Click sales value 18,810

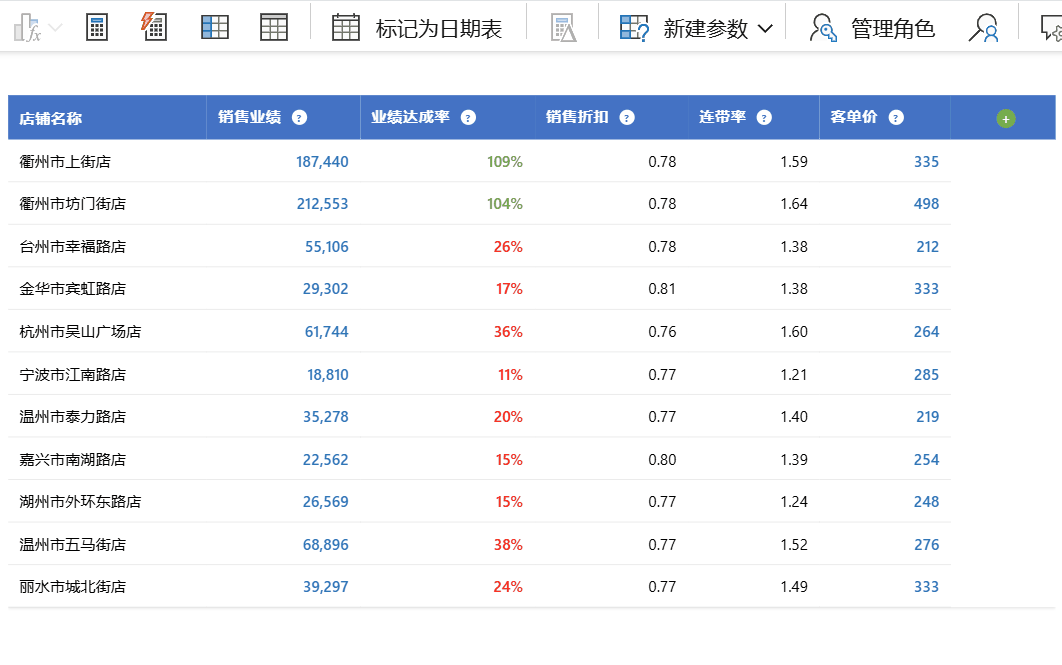pos(328,374)
